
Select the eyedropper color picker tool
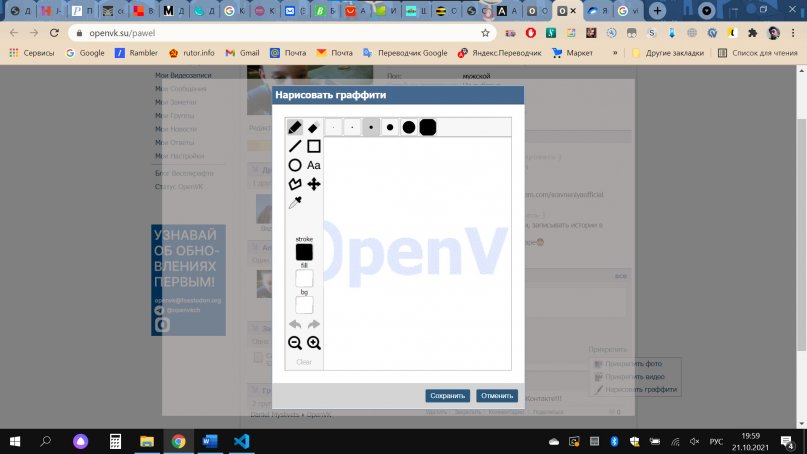pyautogui.click(x=295, y=203)
